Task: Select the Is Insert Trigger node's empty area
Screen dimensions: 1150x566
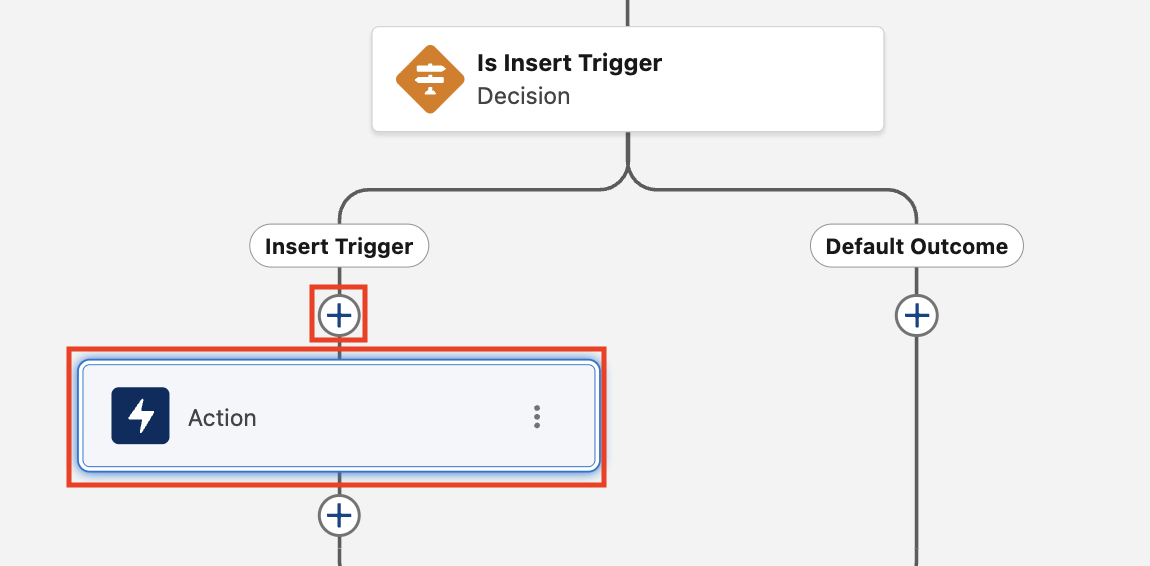Action: pyautogui.click(x=770, y=79)
